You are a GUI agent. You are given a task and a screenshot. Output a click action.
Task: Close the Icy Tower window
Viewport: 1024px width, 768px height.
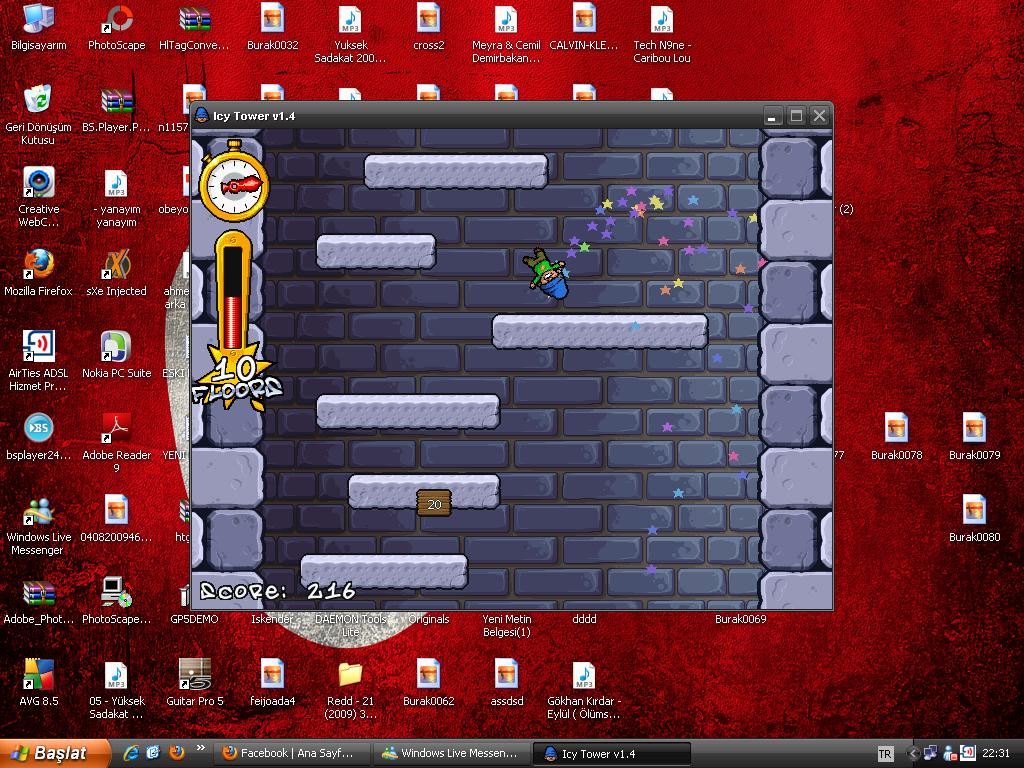[820, 116]
